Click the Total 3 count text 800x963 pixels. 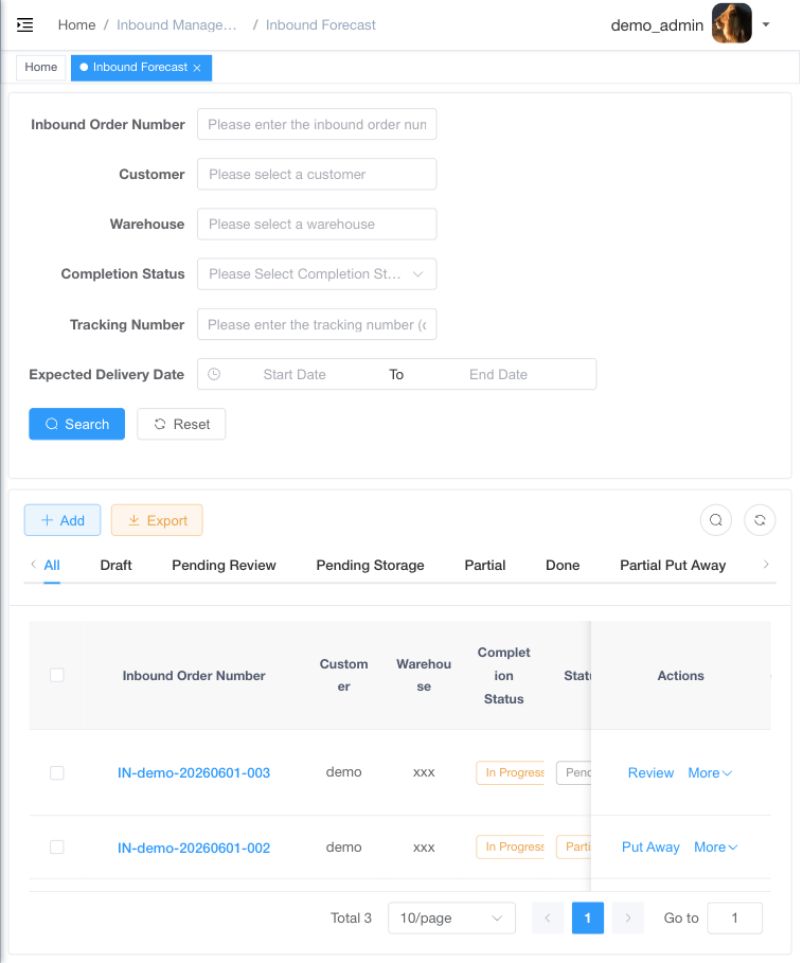[351, 918]
